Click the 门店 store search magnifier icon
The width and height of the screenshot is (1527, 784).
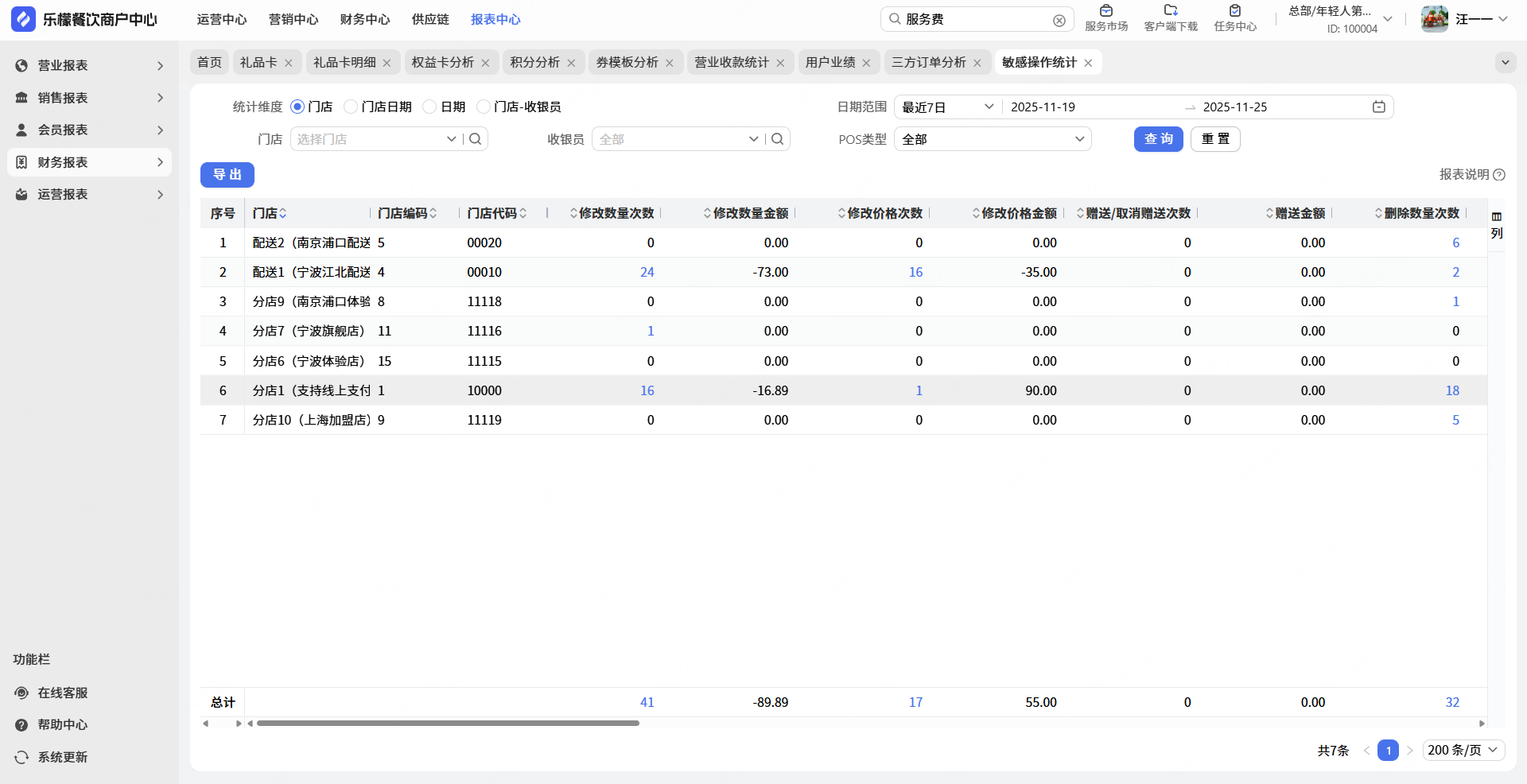point(476,139)
